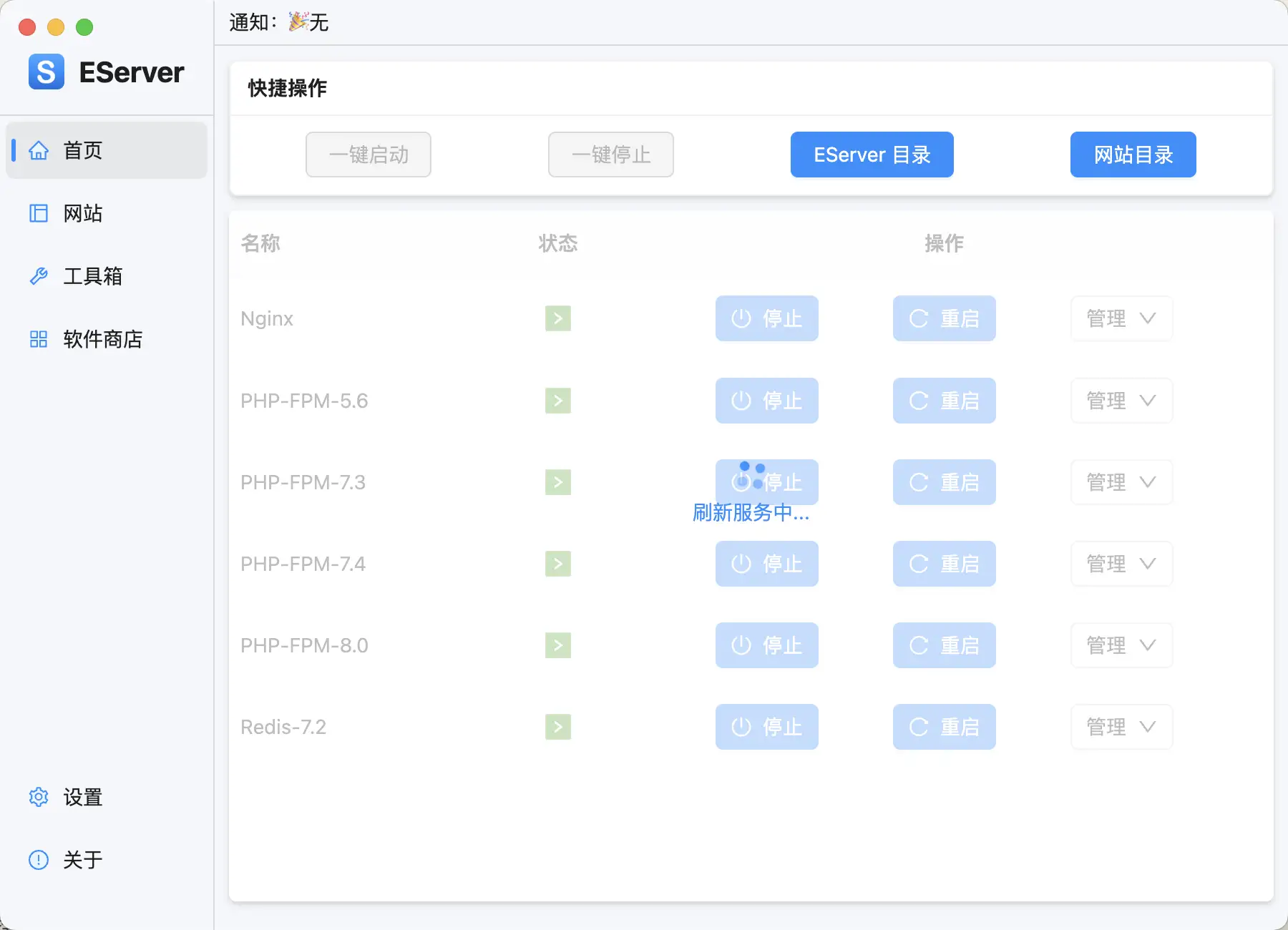Viewport: 1288px width, 930px height.
Task: Click the 一键停止 button
Action: (x=611, y=155)
